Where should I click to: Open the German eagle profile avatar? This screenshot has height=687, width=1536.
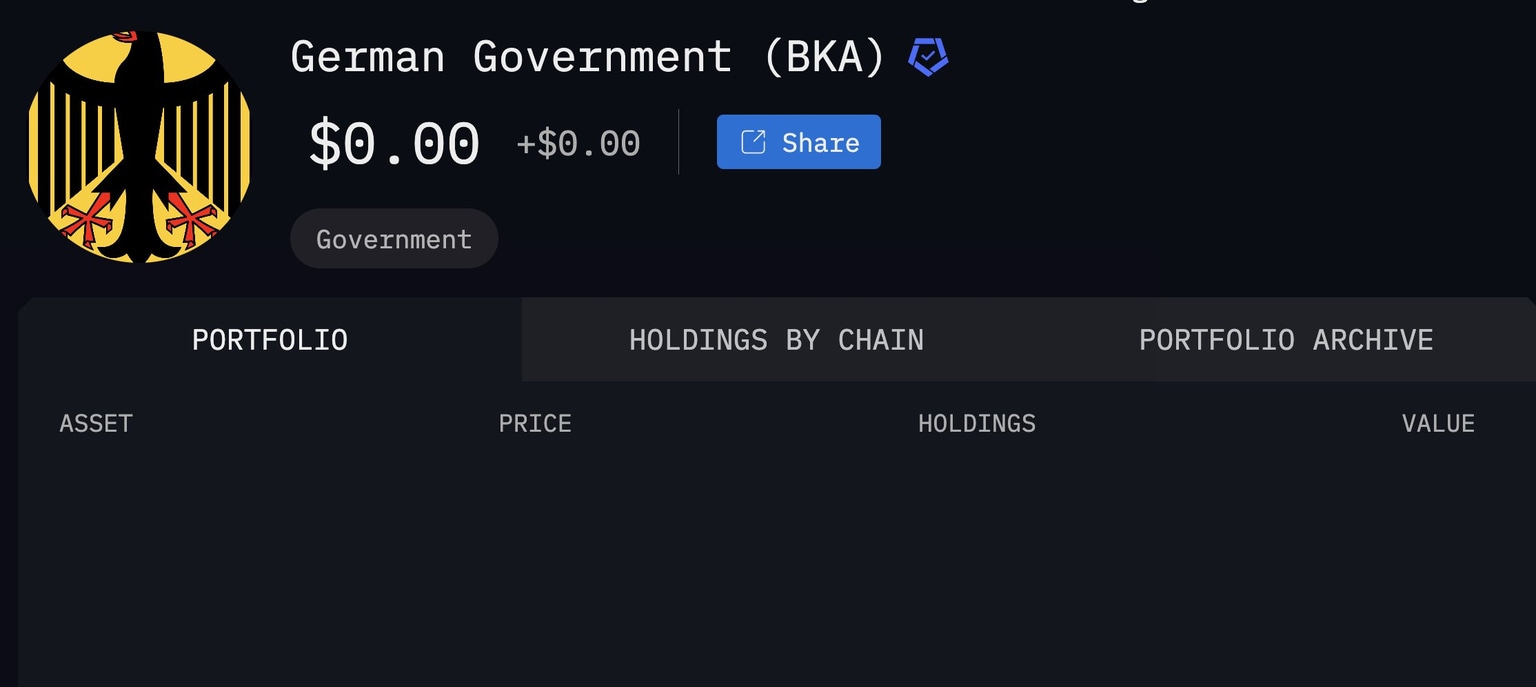tap(138, 147)
